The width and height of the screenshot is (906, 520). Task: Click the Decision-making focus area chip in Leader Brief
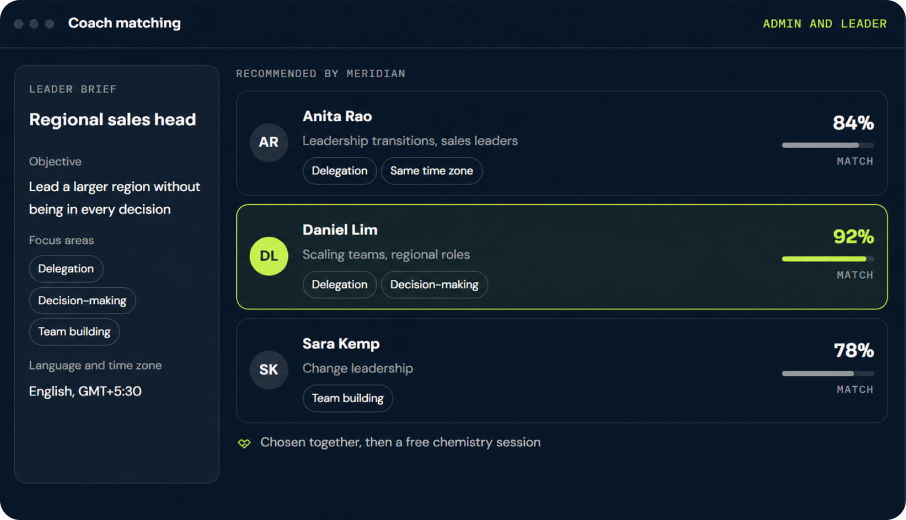tap(82, 300)
